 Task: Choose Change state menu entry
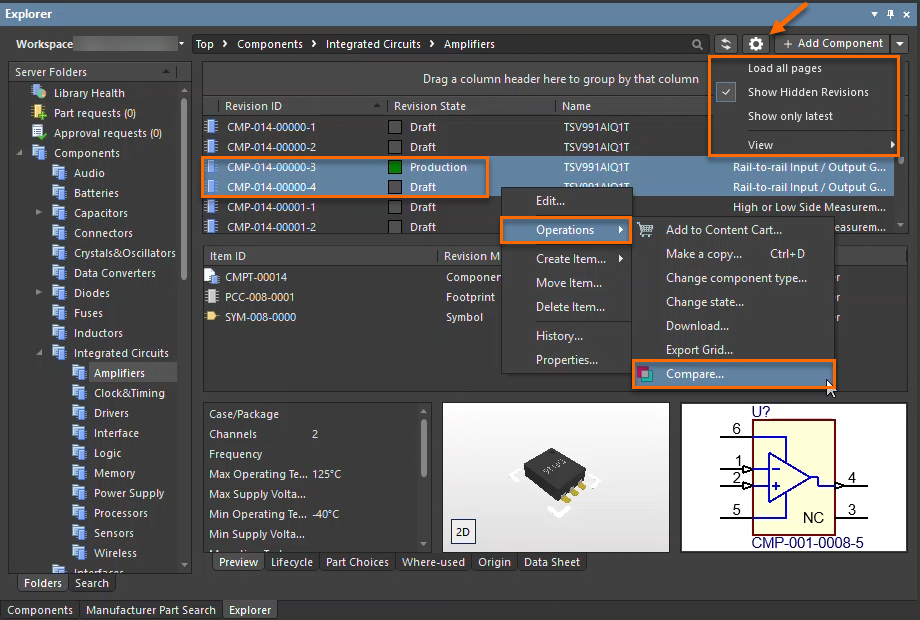(x=705, y=301)
